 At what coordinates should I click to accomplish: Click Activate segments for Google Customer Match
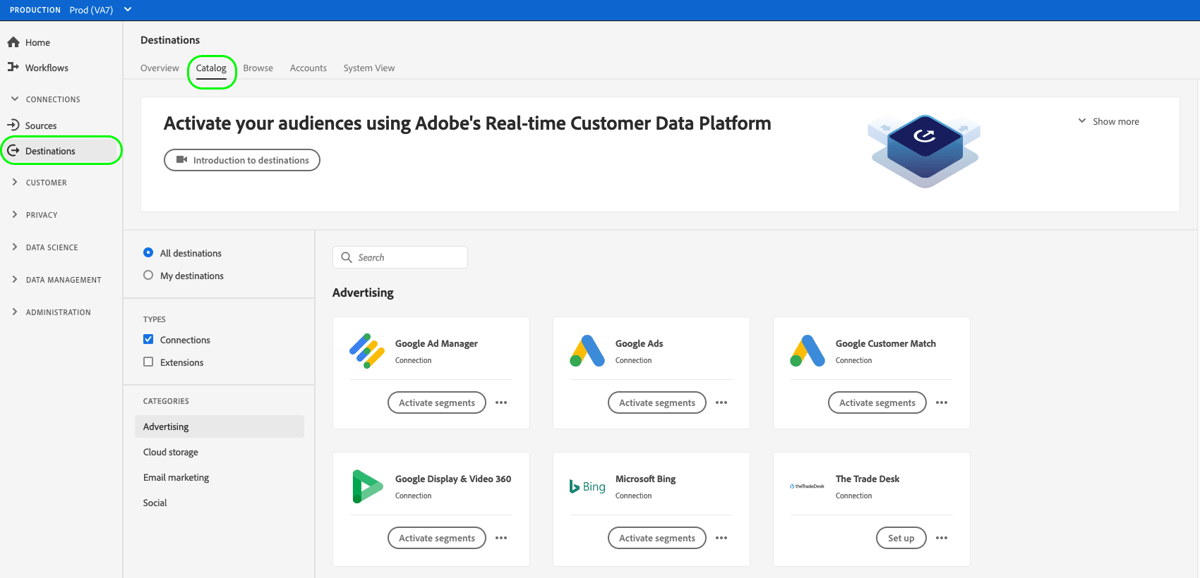877,402
